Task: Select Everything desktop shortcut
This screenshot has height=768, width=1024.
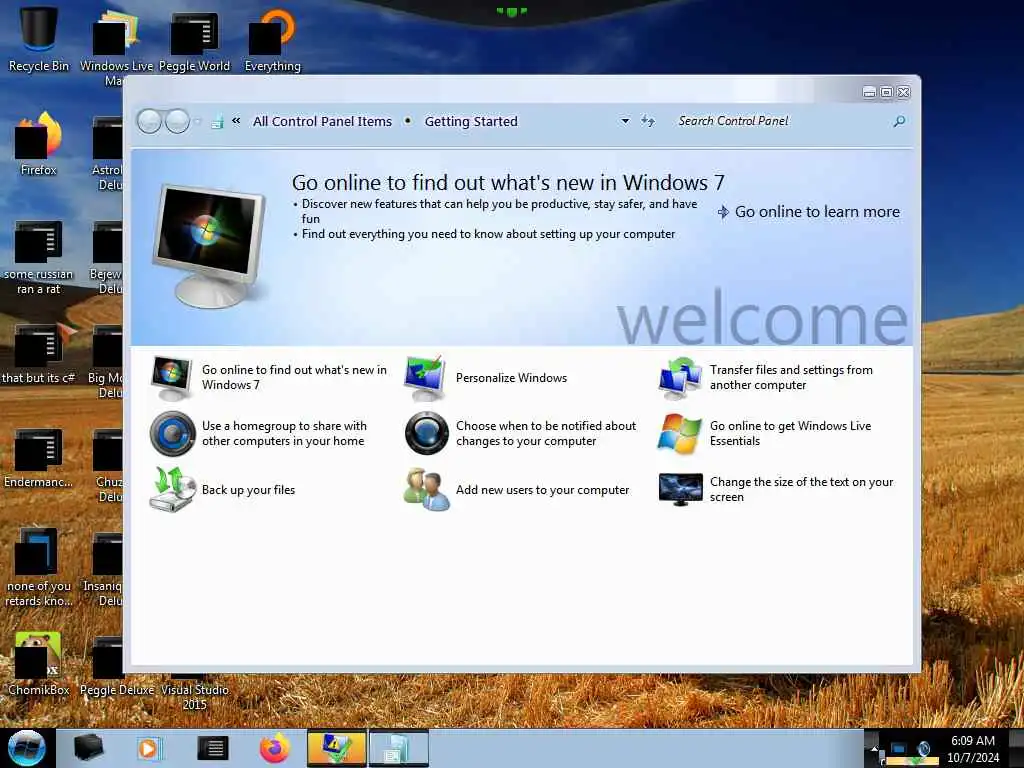Action: [x=272, y=39]
